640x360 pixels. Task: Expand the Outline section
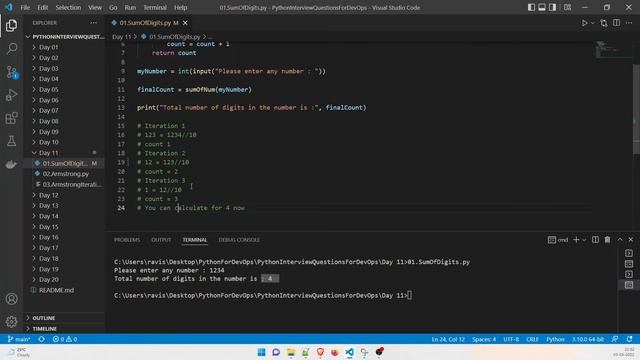(x=64, y=318)
